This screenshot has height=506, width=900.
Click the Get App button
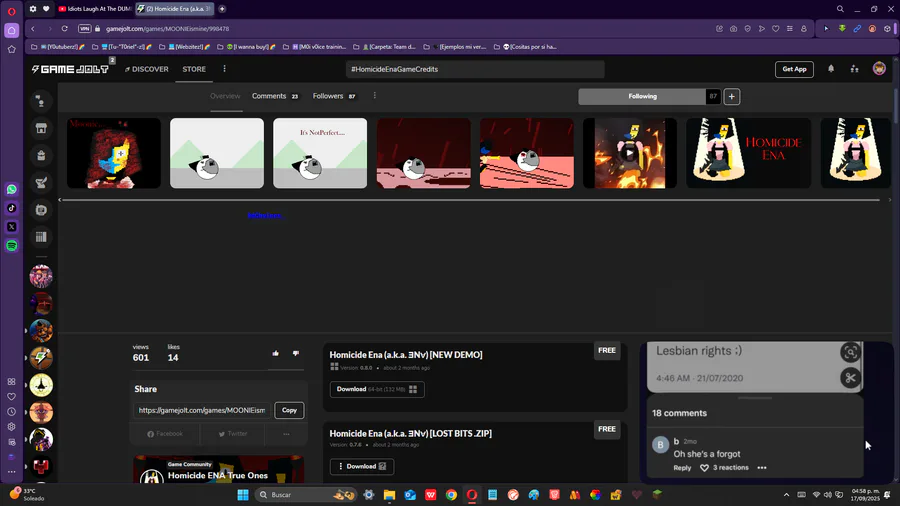pos(794,69)
